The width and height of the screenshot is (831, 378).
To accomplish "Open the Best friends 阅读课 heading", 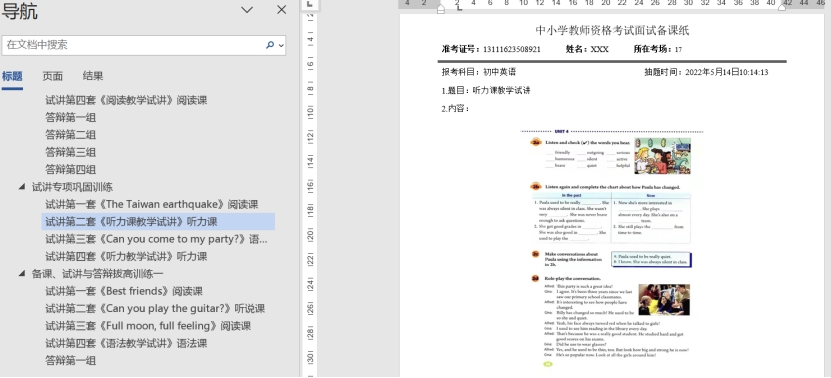I will click(124, 291).
